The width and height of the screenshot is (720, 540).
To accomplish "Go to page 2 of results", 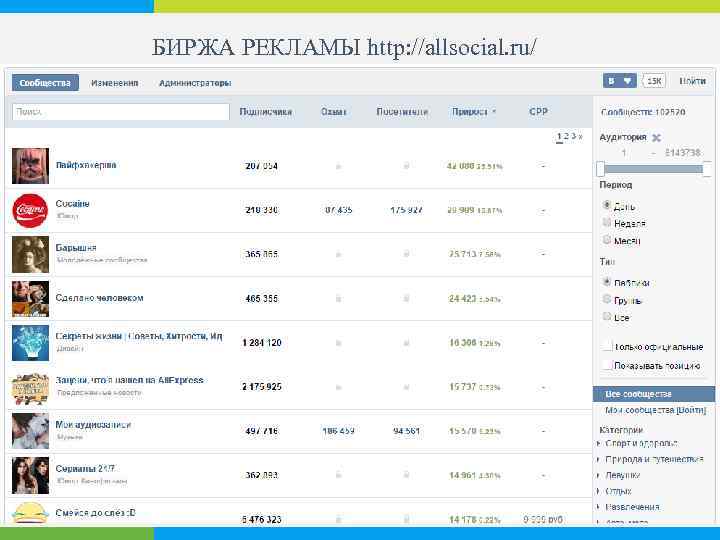I will pyautogui.click(x=566, y=136).
